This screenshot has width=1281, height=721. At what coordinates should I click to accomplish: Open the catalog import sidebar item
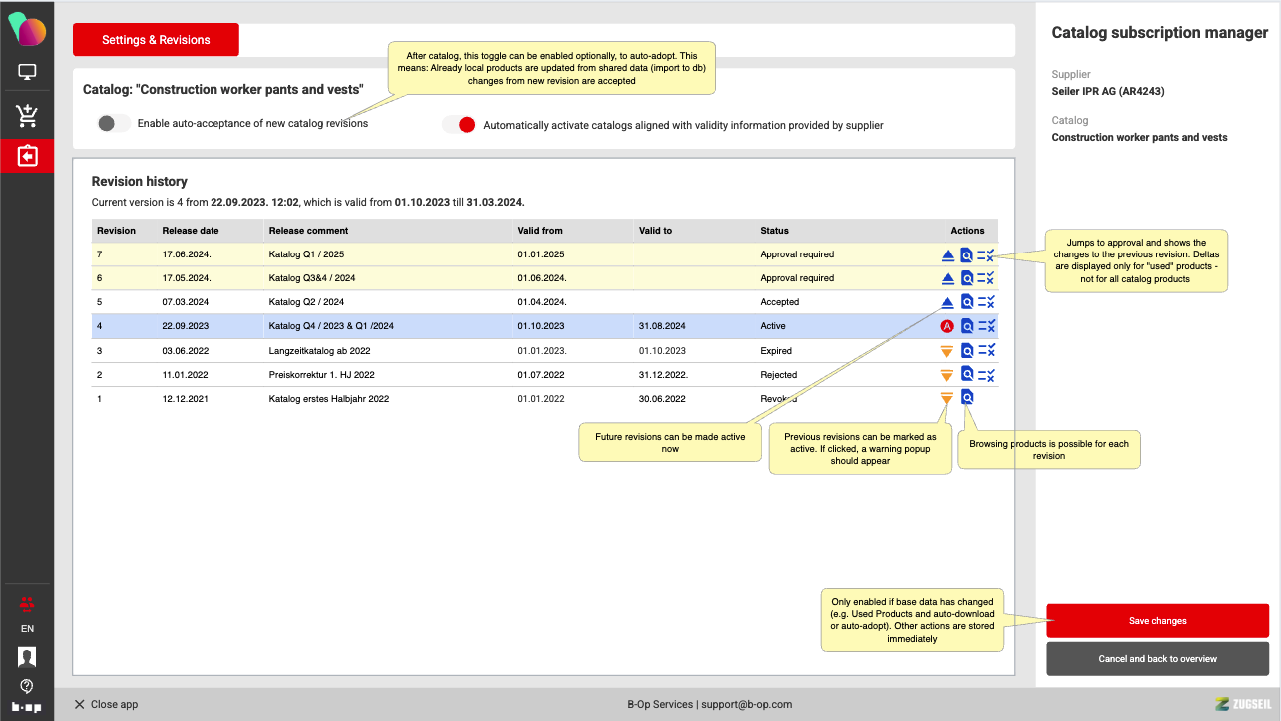tap(27, 157)
